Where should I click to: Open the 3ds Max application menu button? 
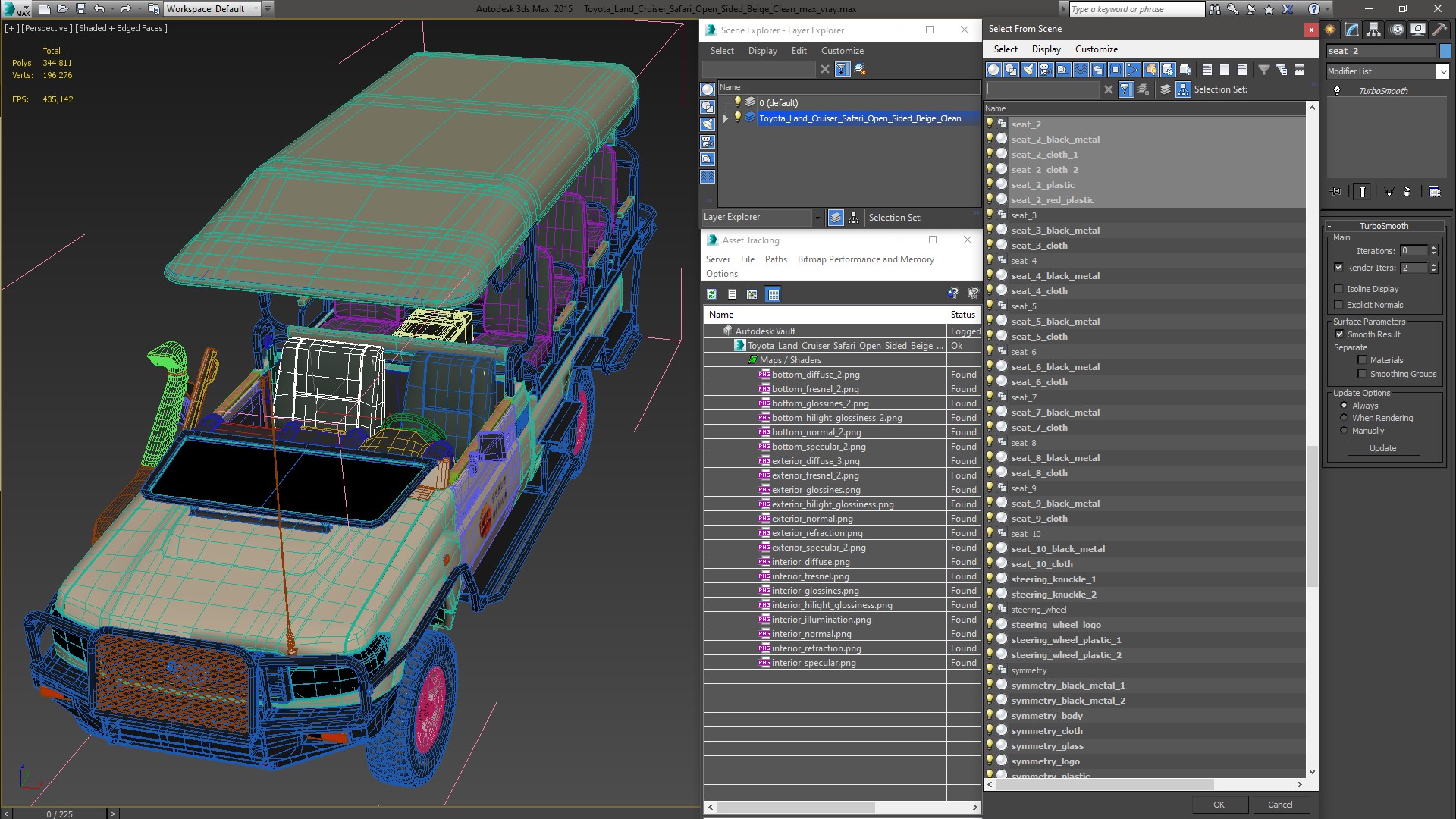16,9
